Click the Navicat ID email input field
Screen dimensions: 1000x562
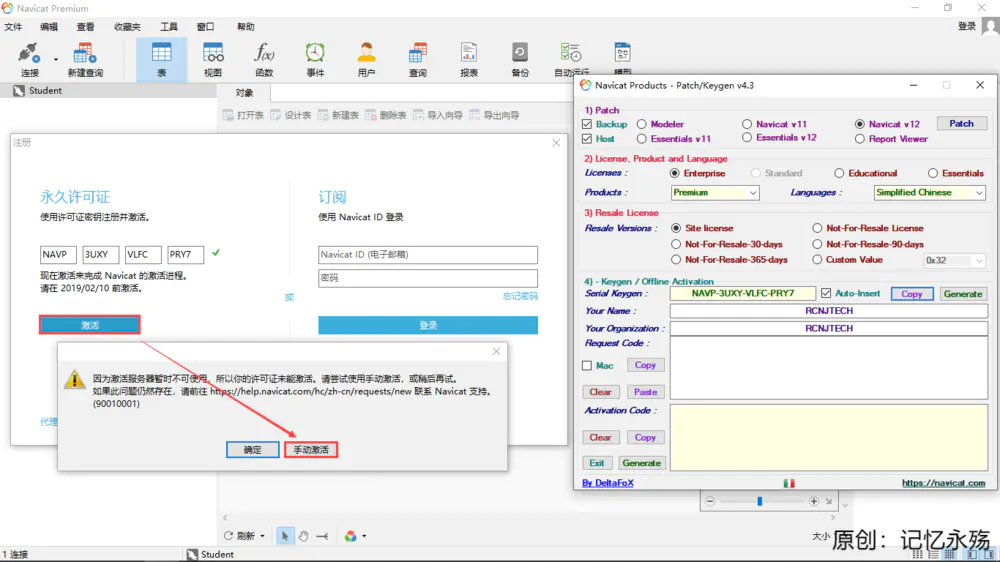428,255
